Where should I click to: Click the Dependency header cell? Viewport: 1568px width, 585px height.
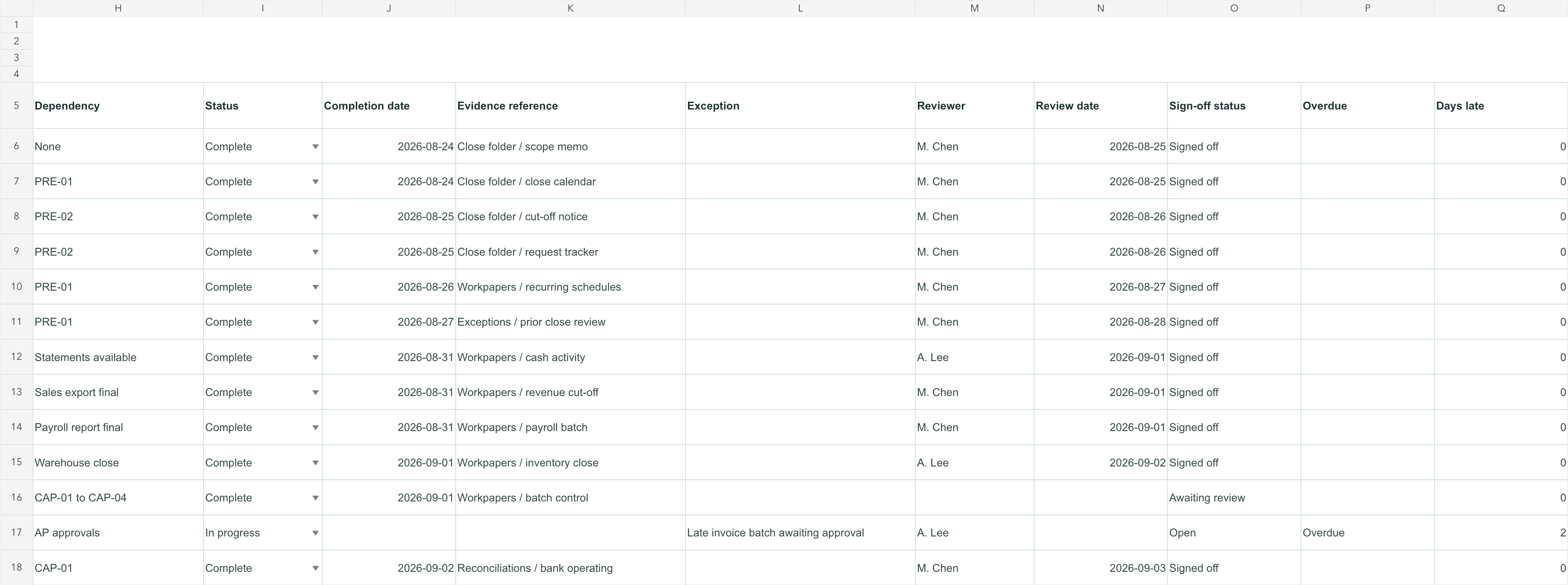(x=118, y=105)
